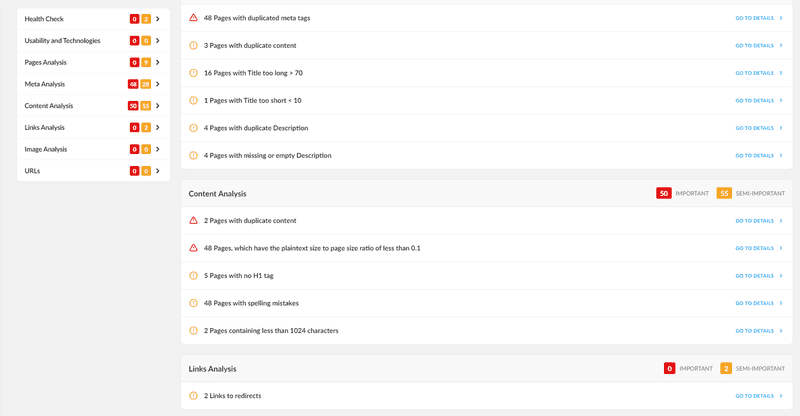Click red warning icon for duplicated meta tags
Image resolution: width=800 pixels, height=416 pixels.
pos(193,18)
